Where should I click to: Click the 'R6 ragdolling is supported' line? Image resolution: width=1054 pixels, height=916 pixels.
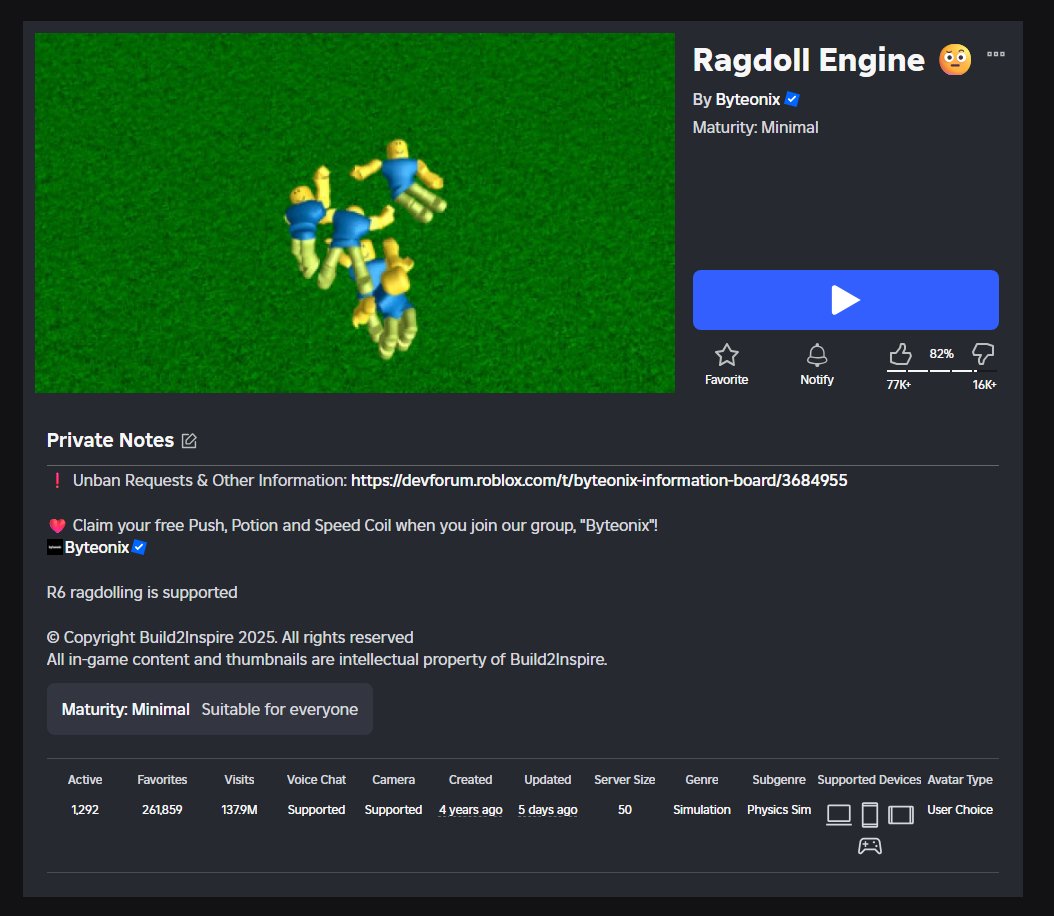(142, 592)
